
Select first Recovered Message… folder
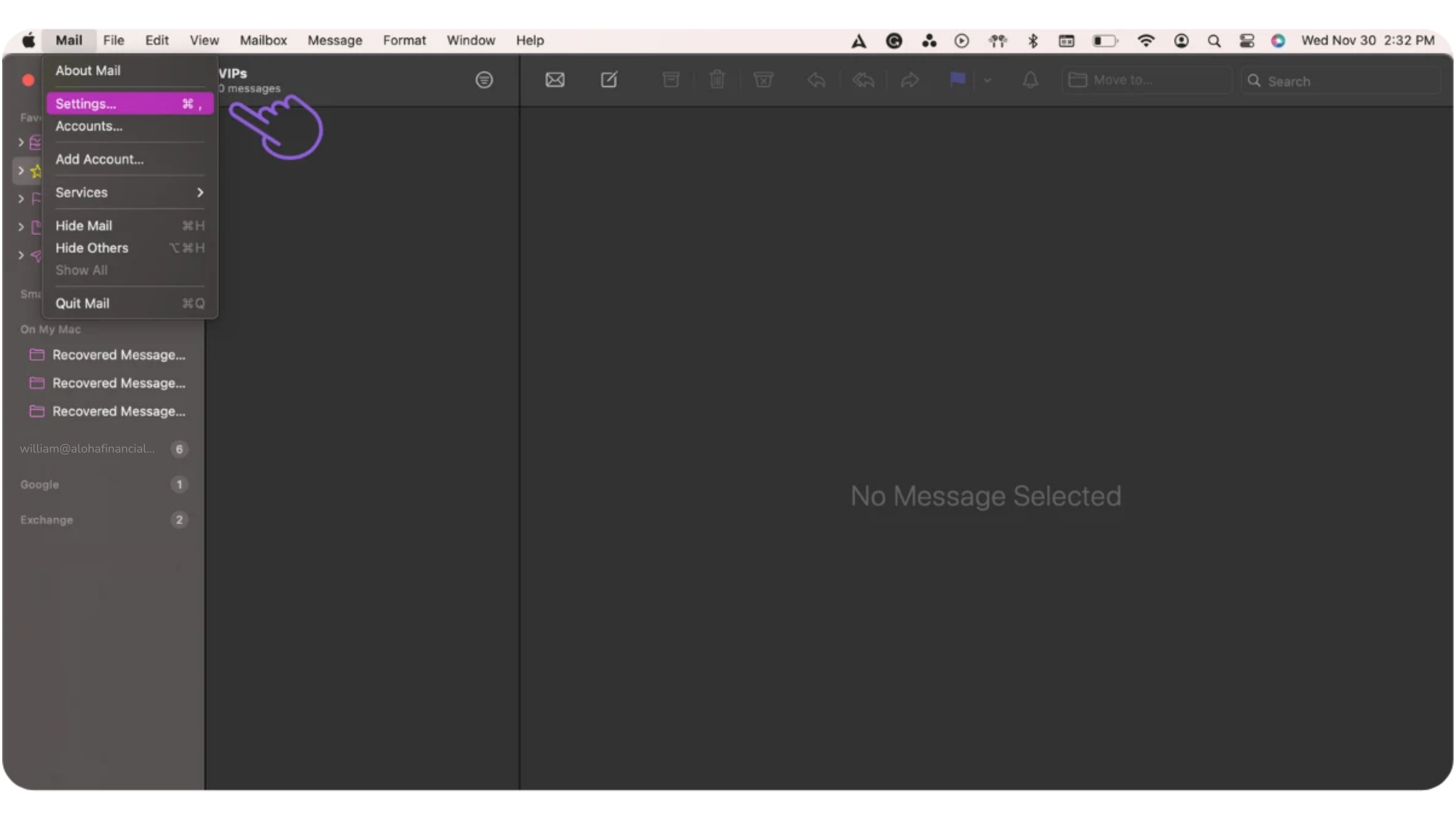pos(108,355)
